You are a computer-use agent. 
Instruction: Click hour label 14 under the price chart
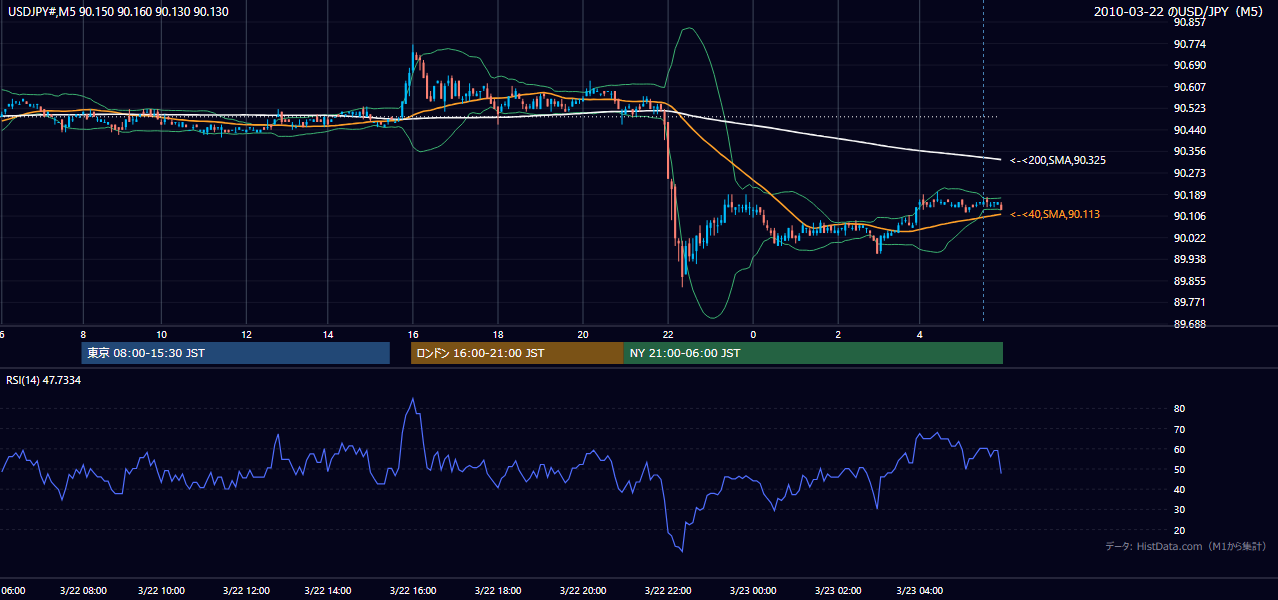coord(328,334)
